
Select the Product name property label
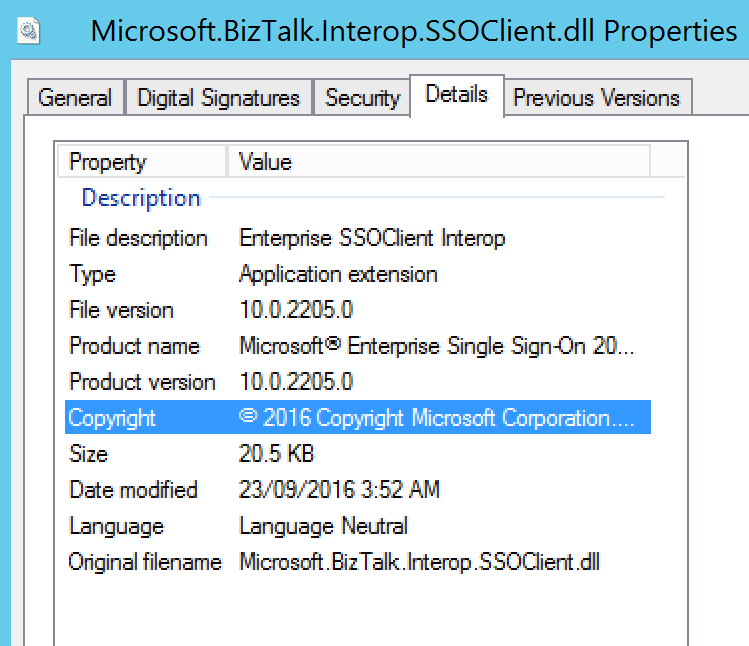click(134, 346)
